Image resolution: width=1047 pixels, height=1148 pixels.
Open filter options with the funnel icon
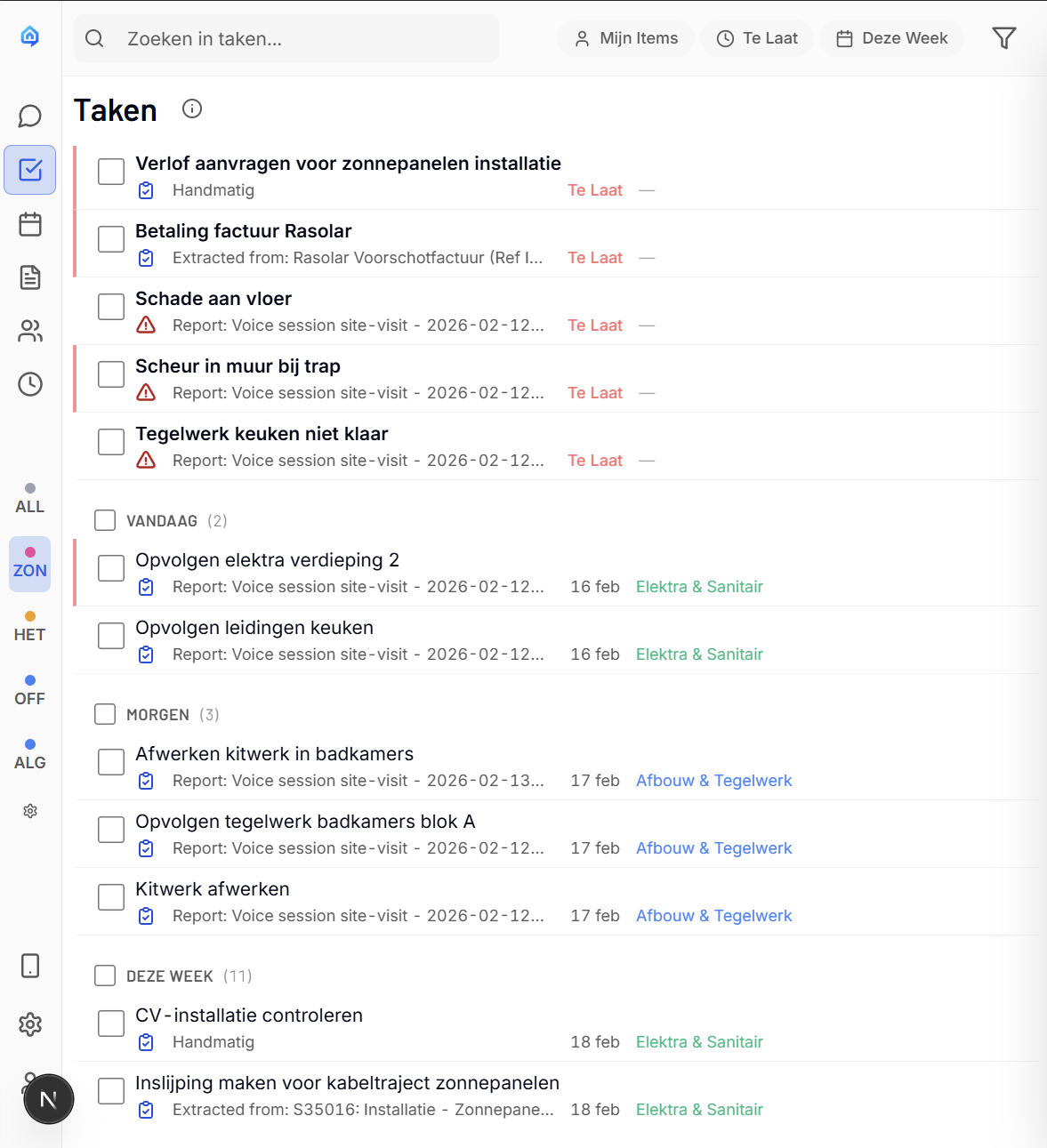point(1003,38)
